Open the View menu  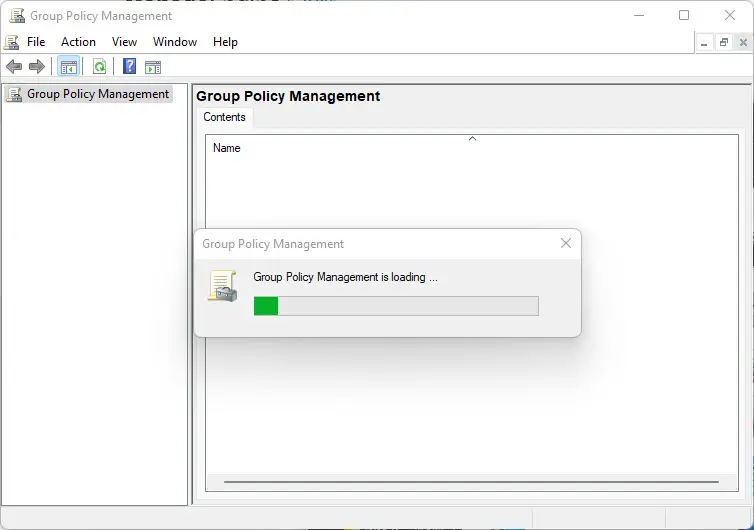click(125, 42)
